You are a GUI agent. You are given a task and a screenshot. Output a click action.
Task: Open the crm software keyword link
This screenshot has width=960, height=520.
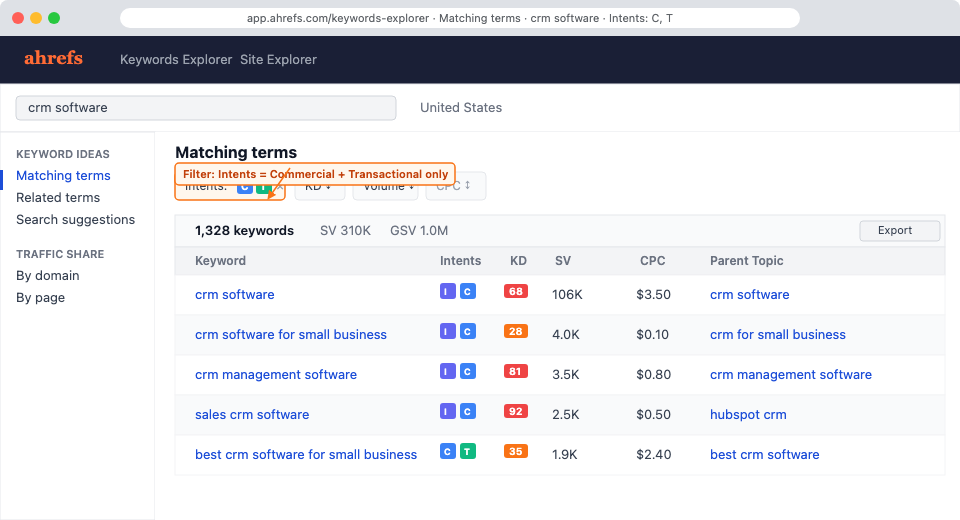point(234,295)
